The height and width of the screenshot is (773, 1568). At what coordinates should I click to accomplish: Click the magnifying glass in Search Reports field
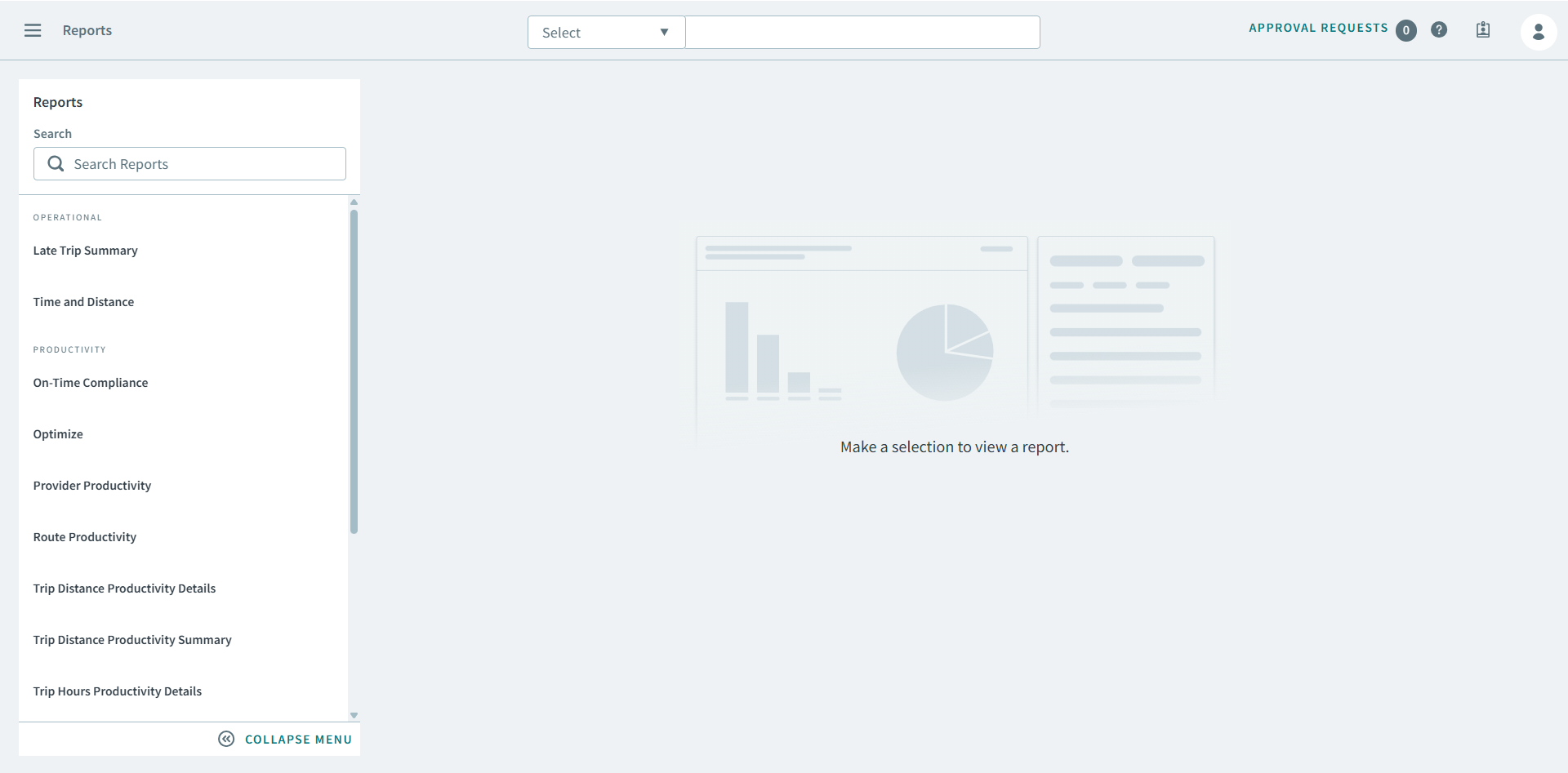[56, 163]
